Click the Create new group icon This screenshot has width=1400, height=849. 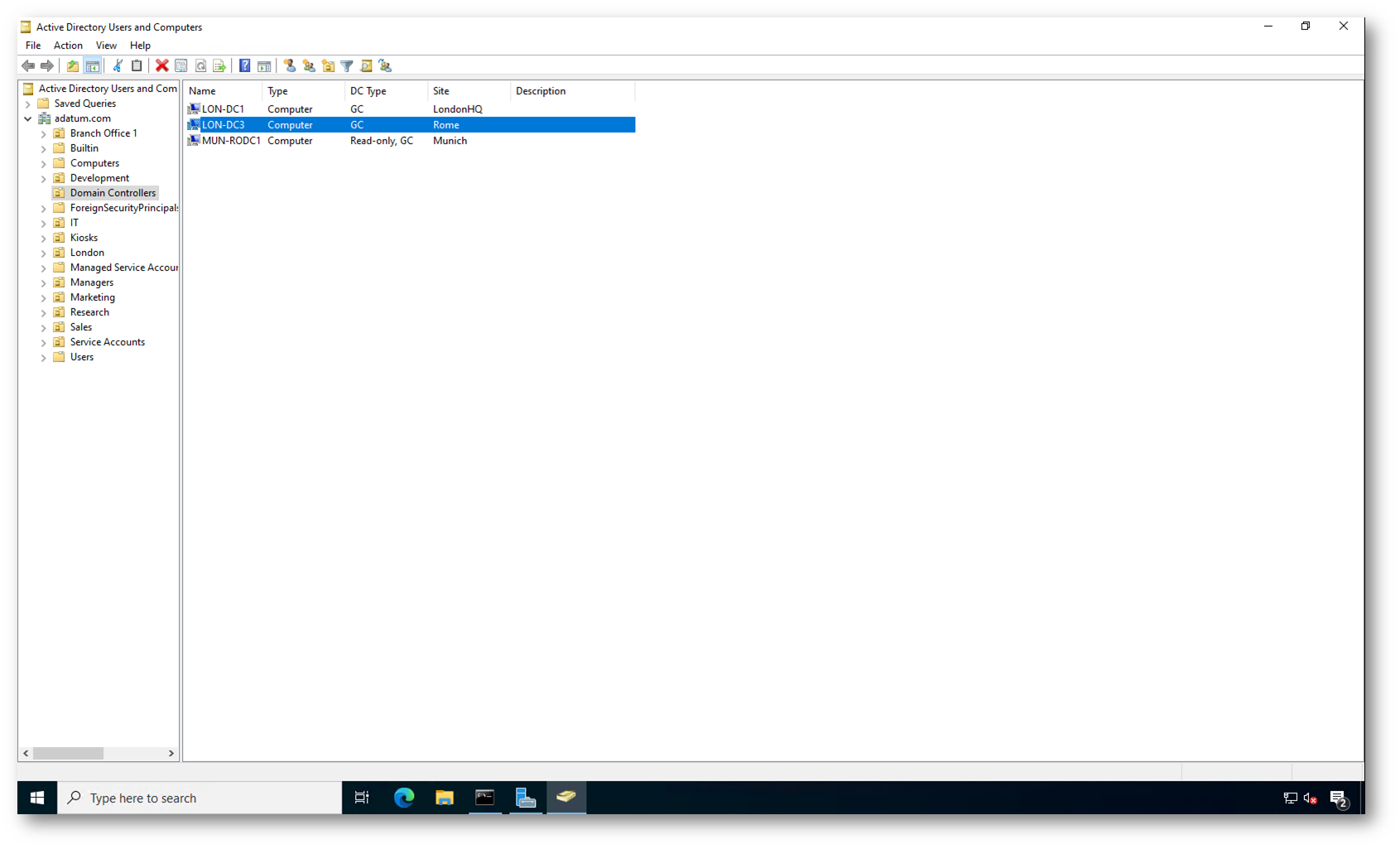309,66
